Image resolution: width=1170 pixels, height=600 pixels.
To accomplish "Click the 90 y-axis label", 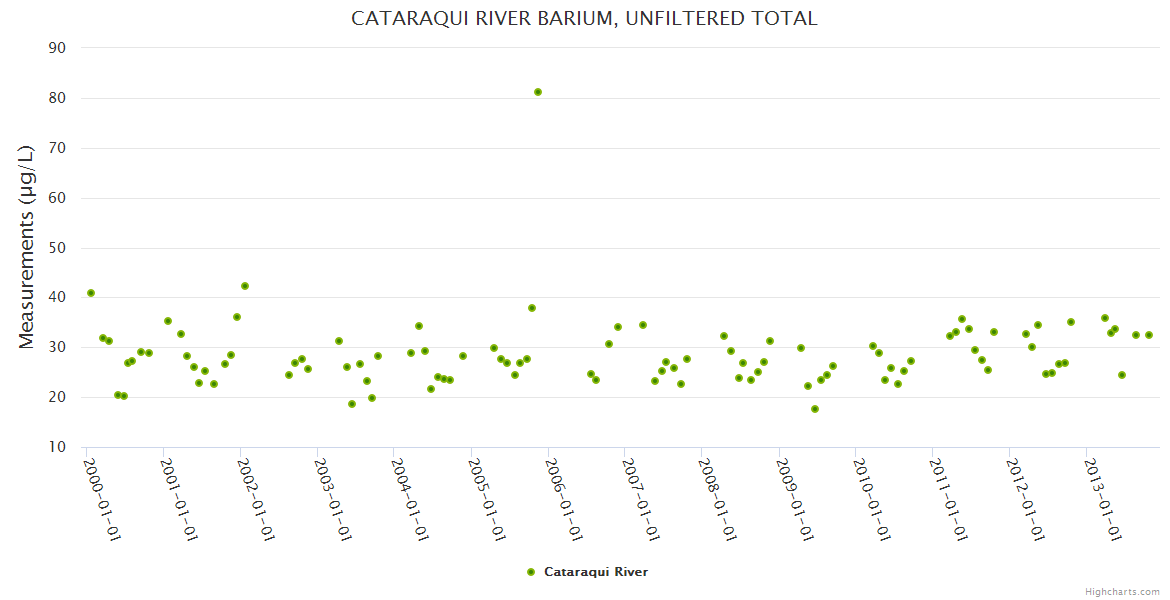I will tap(57, 48).
